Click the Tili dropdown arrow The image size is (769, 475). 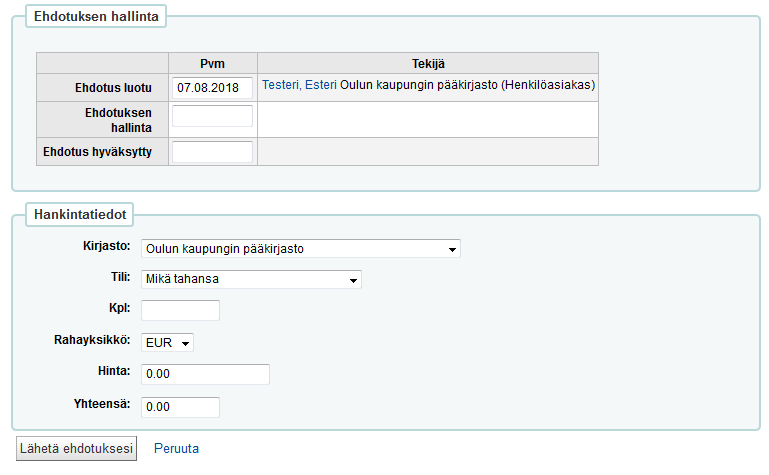pyautogui.click(x=353, y=280)
